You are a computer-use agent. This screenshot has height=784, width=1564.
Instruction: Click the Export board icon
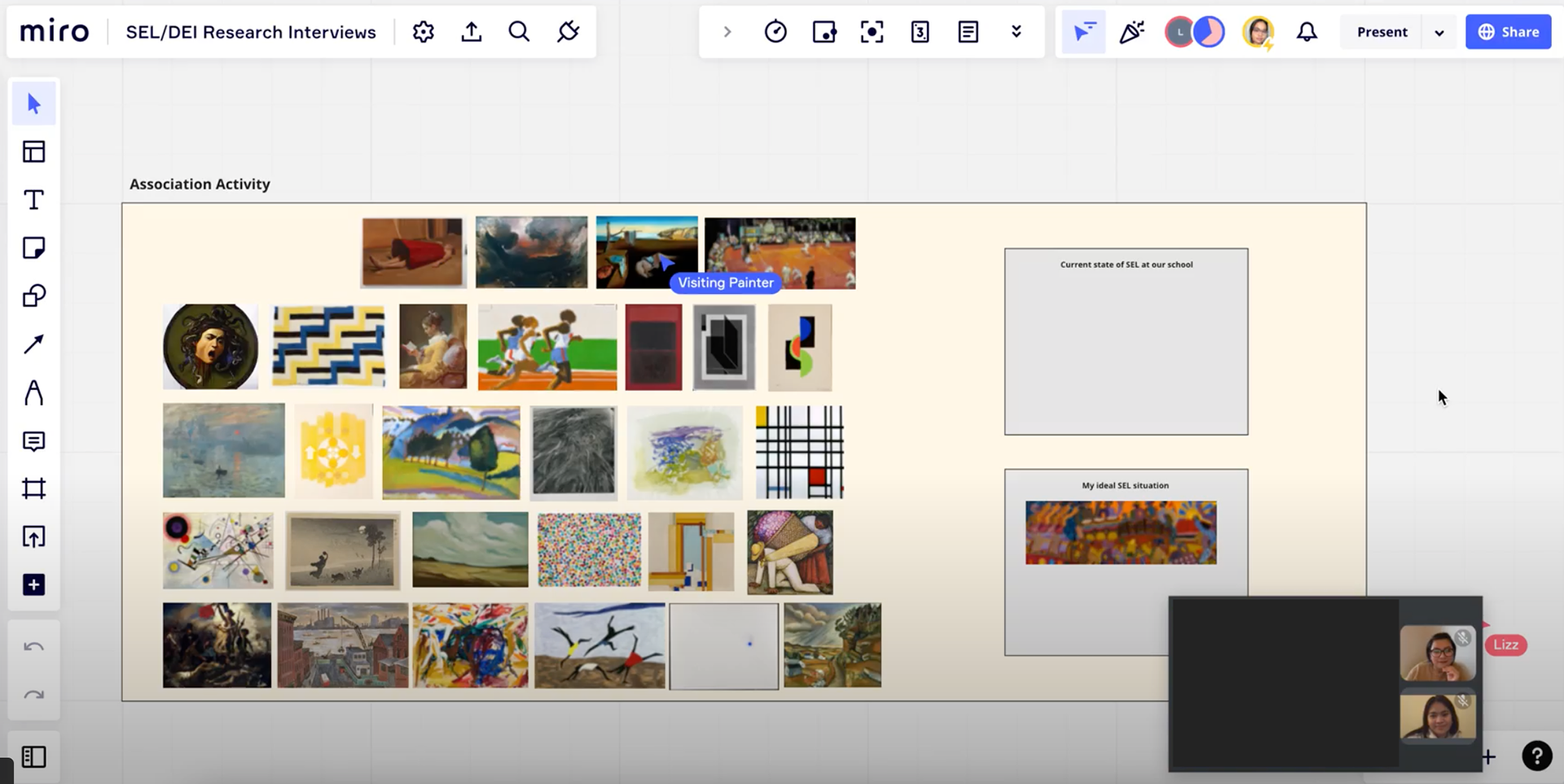[x=472, y=32]
